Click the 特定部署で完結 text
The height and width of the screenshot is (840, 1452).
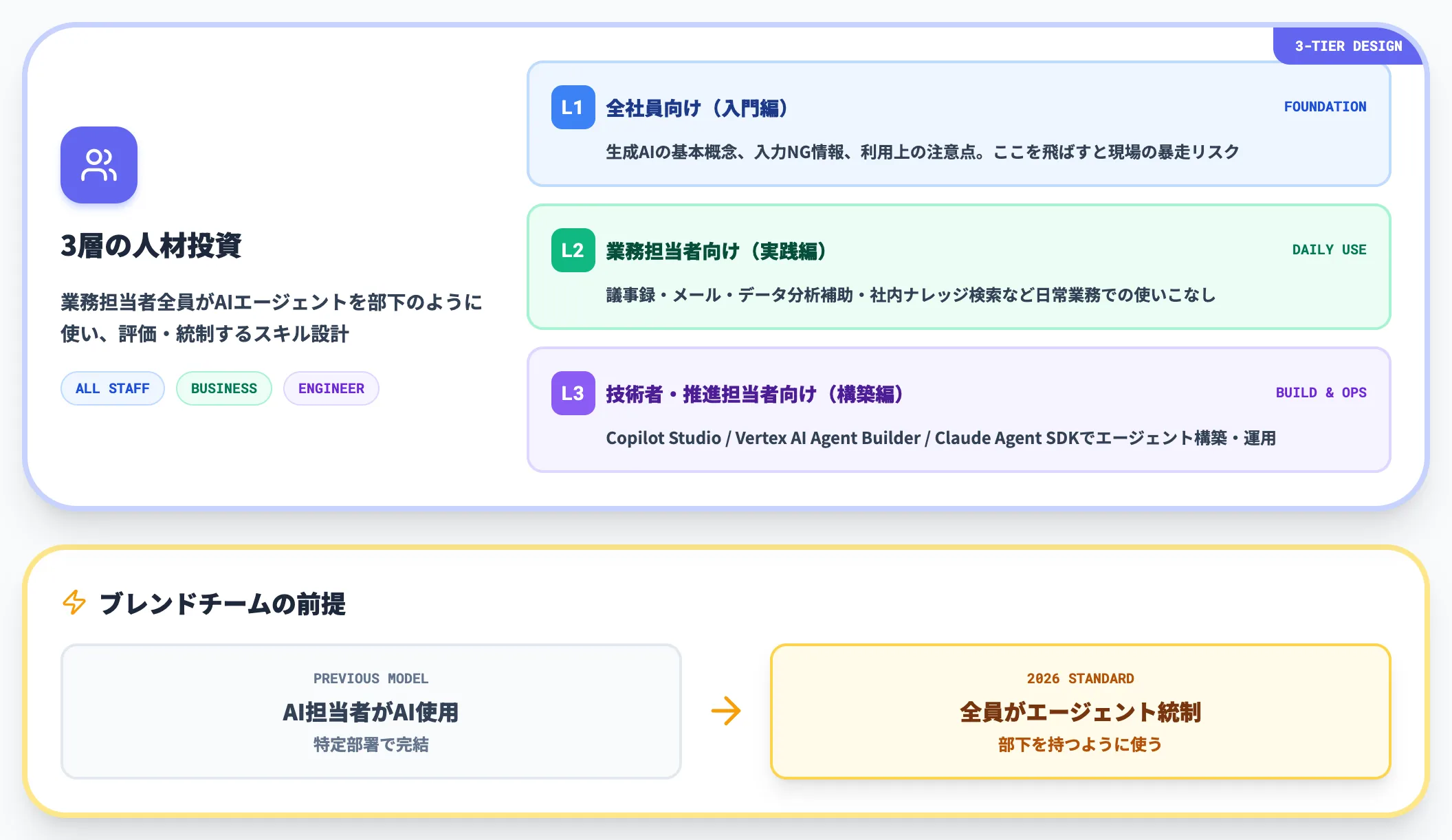[x=371, y=744]
